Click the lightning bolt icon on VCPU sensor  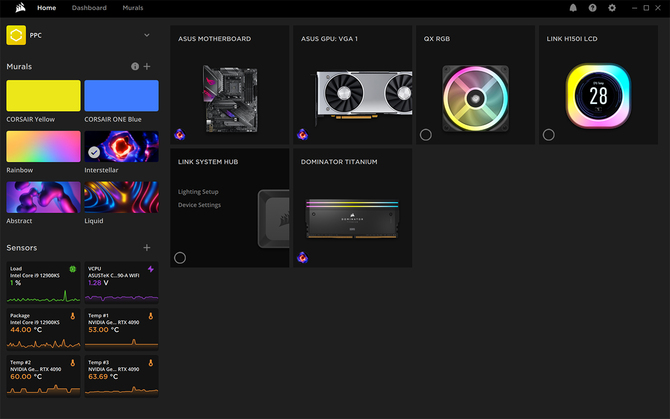(x=151, y=269)
